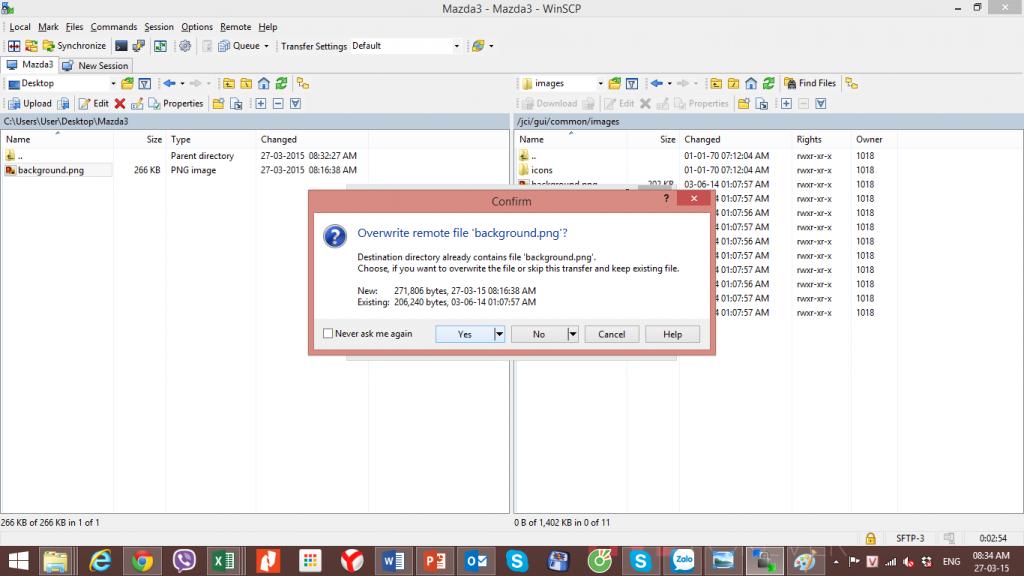Open the Local menu
Image resolution: width=1024 pixels, height=576 pixels.
pyautogui.click(x=20, y=27)
